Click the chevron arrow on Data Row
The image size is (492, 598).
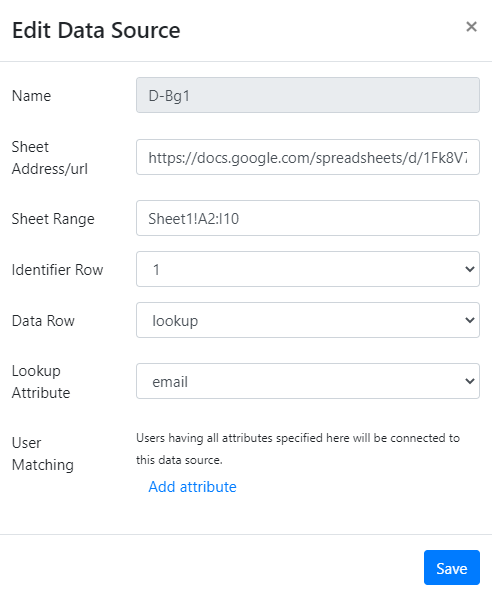click(470, 320)
